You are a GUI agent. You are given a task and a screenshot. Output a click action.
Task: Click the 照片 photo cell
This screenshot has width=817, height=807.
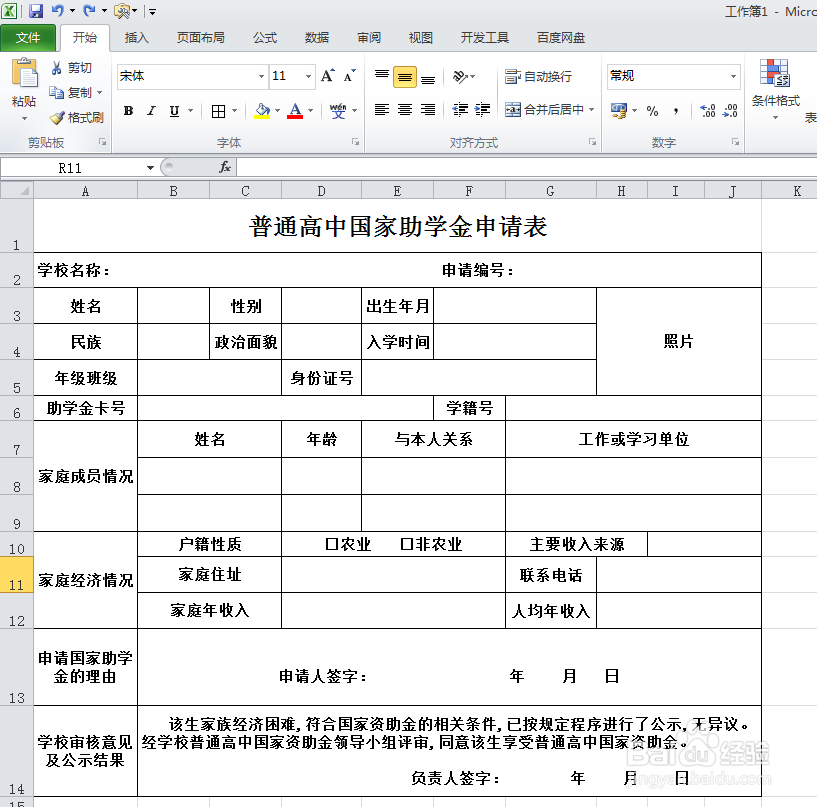pos(678,341)
